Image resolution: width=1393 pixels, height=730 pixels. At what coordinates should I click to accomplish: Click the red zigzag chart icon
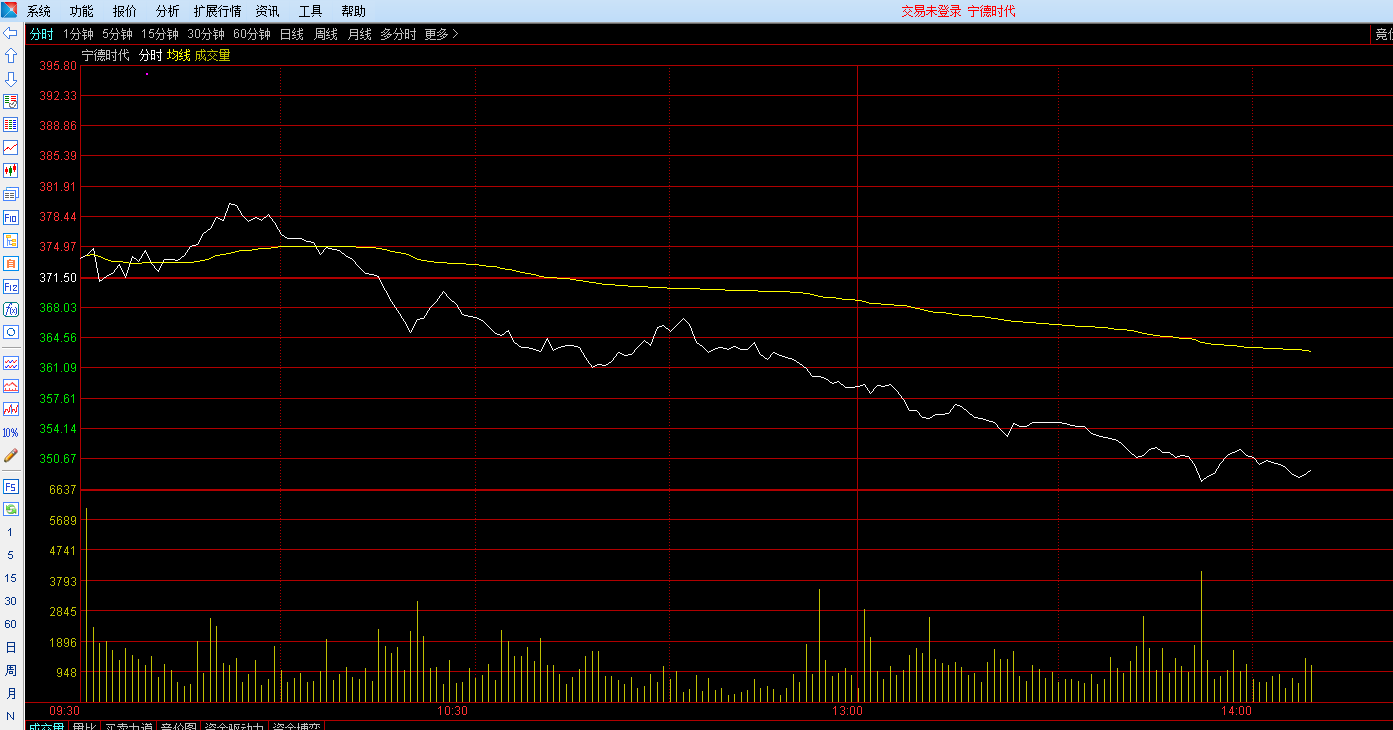coord(11,409)
